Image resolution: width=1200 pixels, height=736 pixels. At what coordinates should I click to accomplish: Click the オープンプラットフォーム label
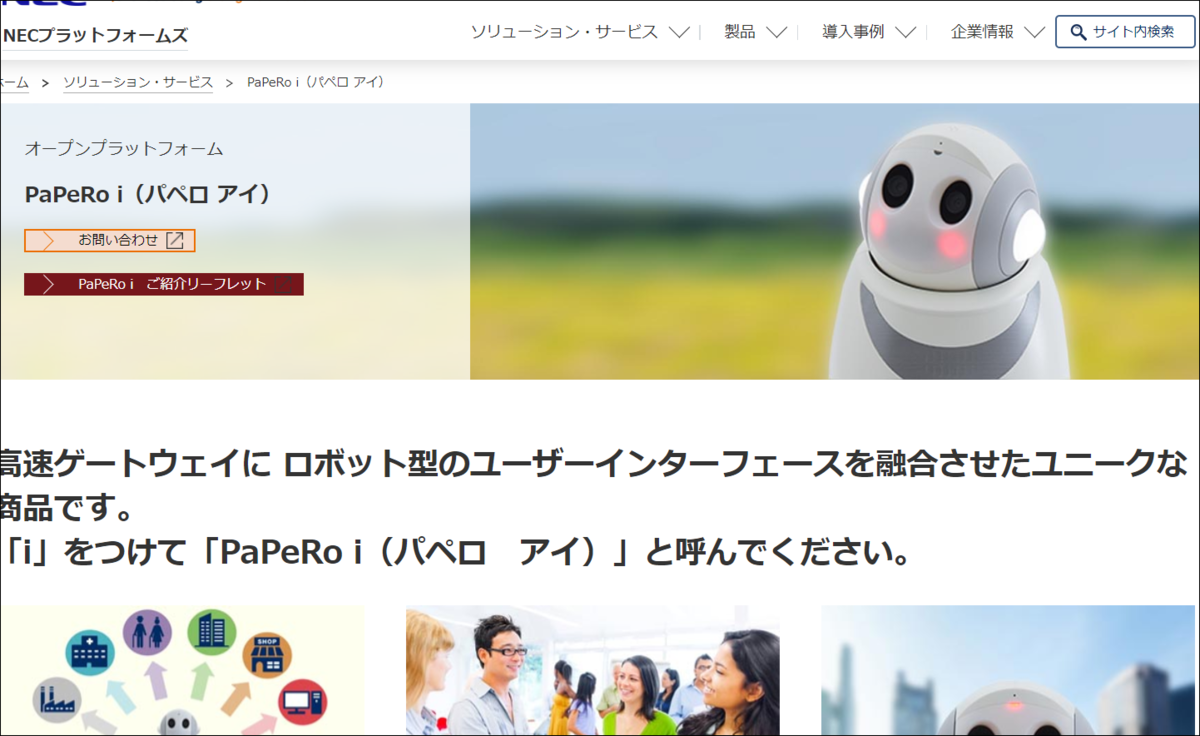124,149
